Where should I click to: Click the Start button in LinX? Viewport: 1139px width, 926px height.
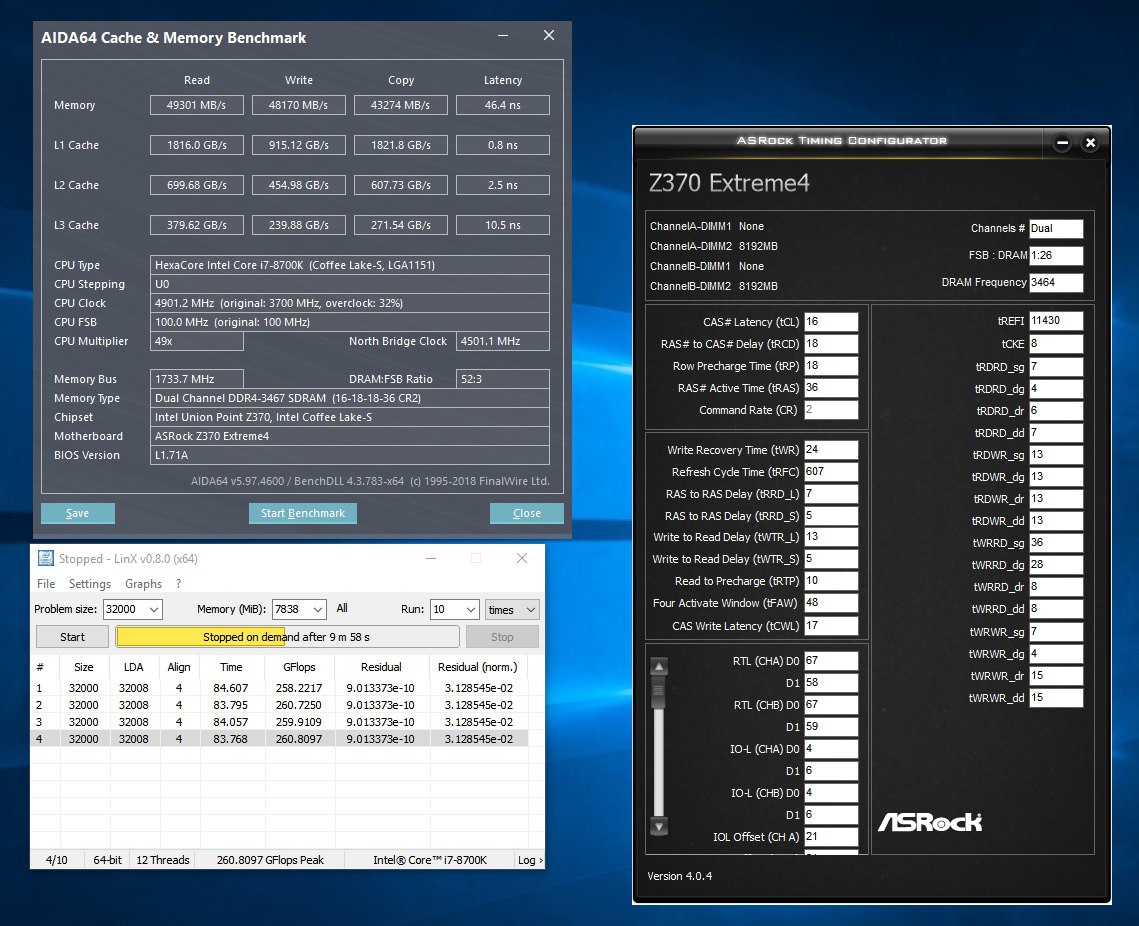(72, 637)
